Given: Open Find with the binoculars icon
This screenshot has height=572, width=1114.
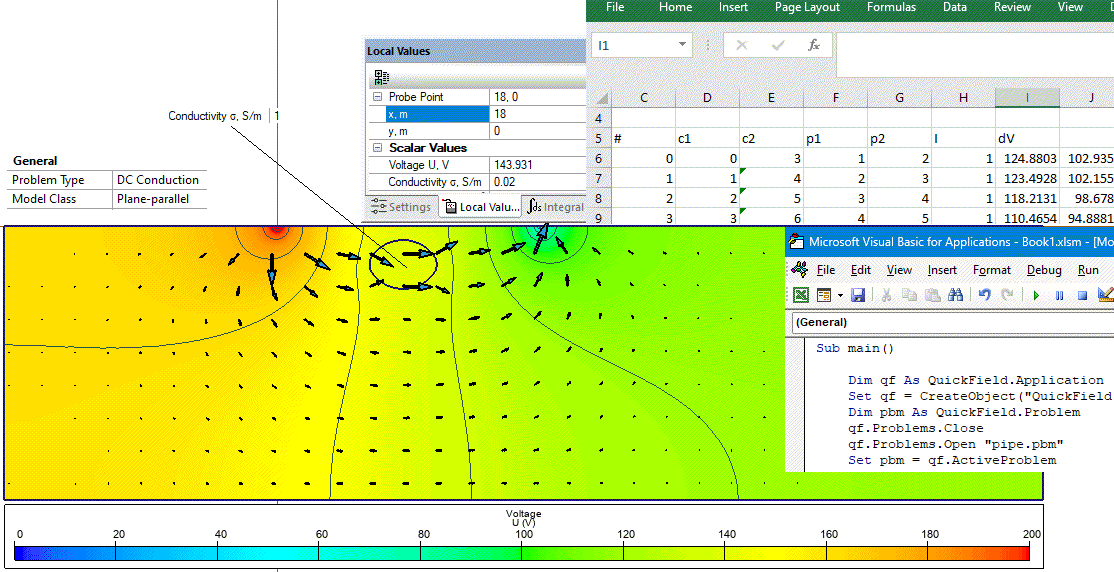Looking at the screenshot, I should pyautogui.click(x=956, y=295).
